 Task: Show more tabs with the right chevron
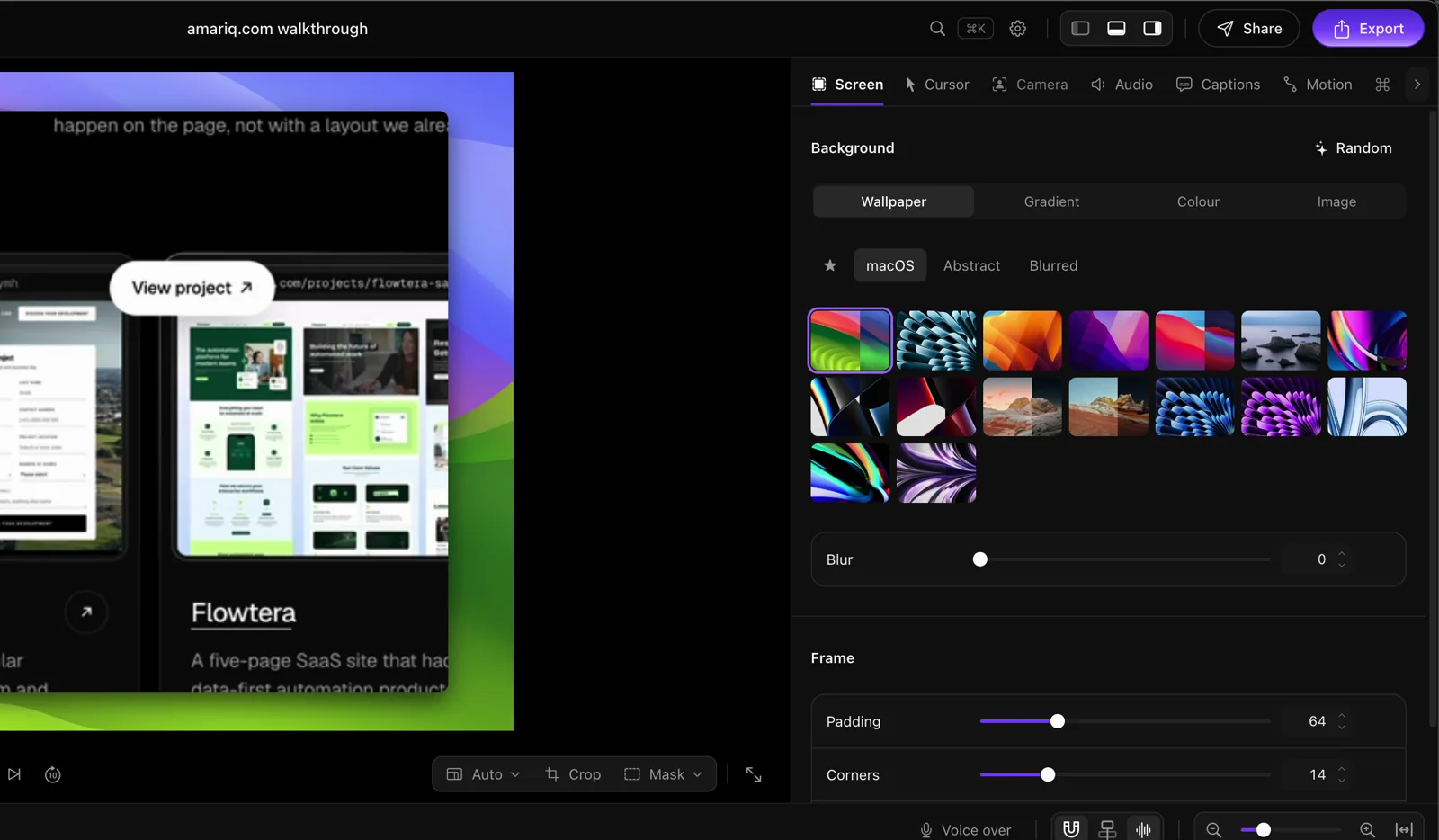point(1417,85)
